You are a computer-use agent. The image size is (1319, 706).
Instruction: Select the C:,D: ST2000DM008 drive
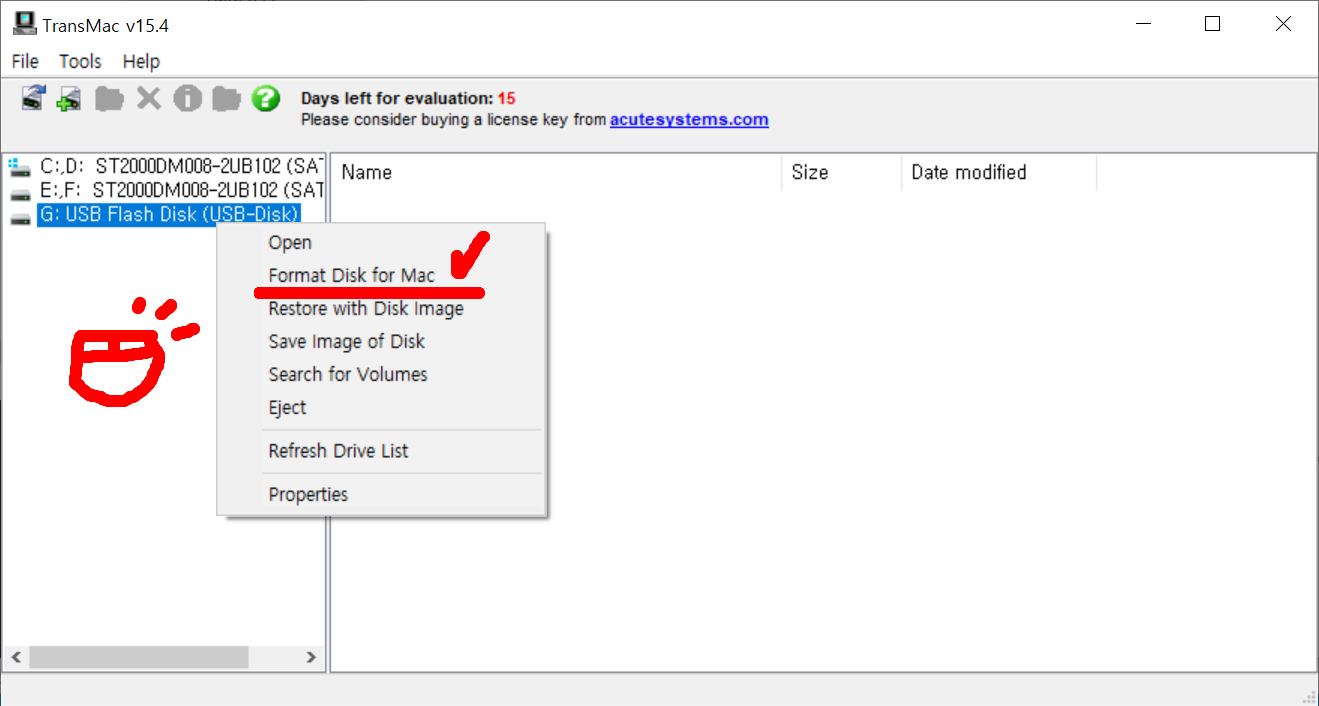click(x=181, y=166)
